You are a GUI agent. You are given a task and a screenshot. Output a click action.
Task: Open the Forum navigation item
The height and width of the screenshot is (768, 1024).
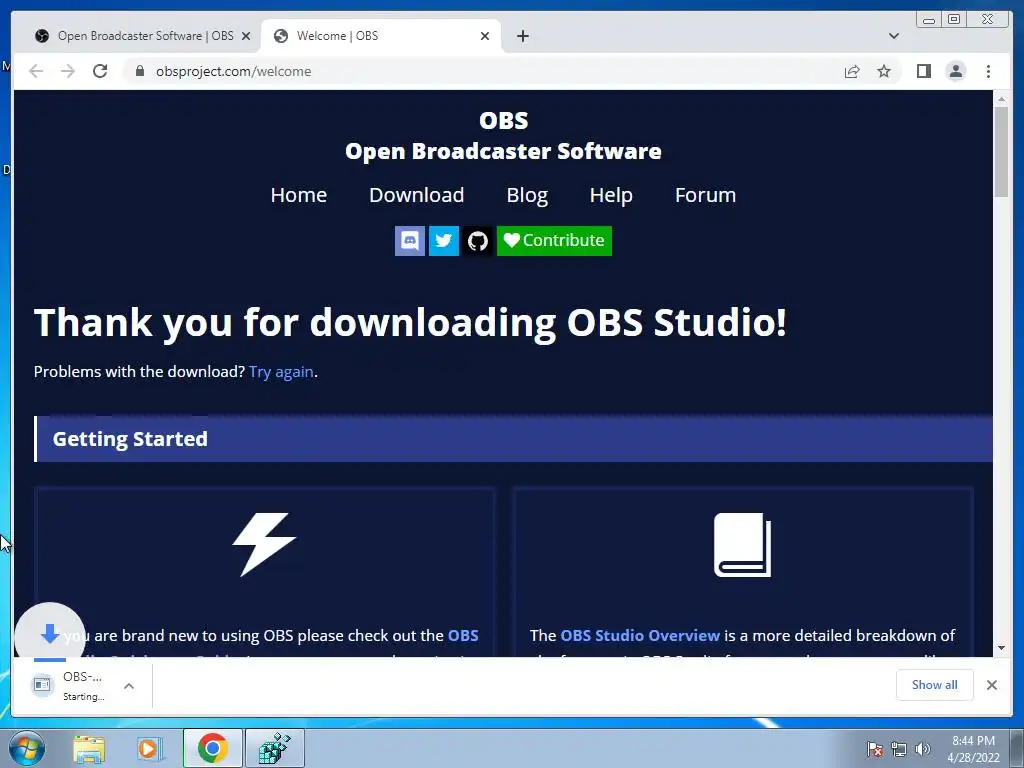[705, 195]
